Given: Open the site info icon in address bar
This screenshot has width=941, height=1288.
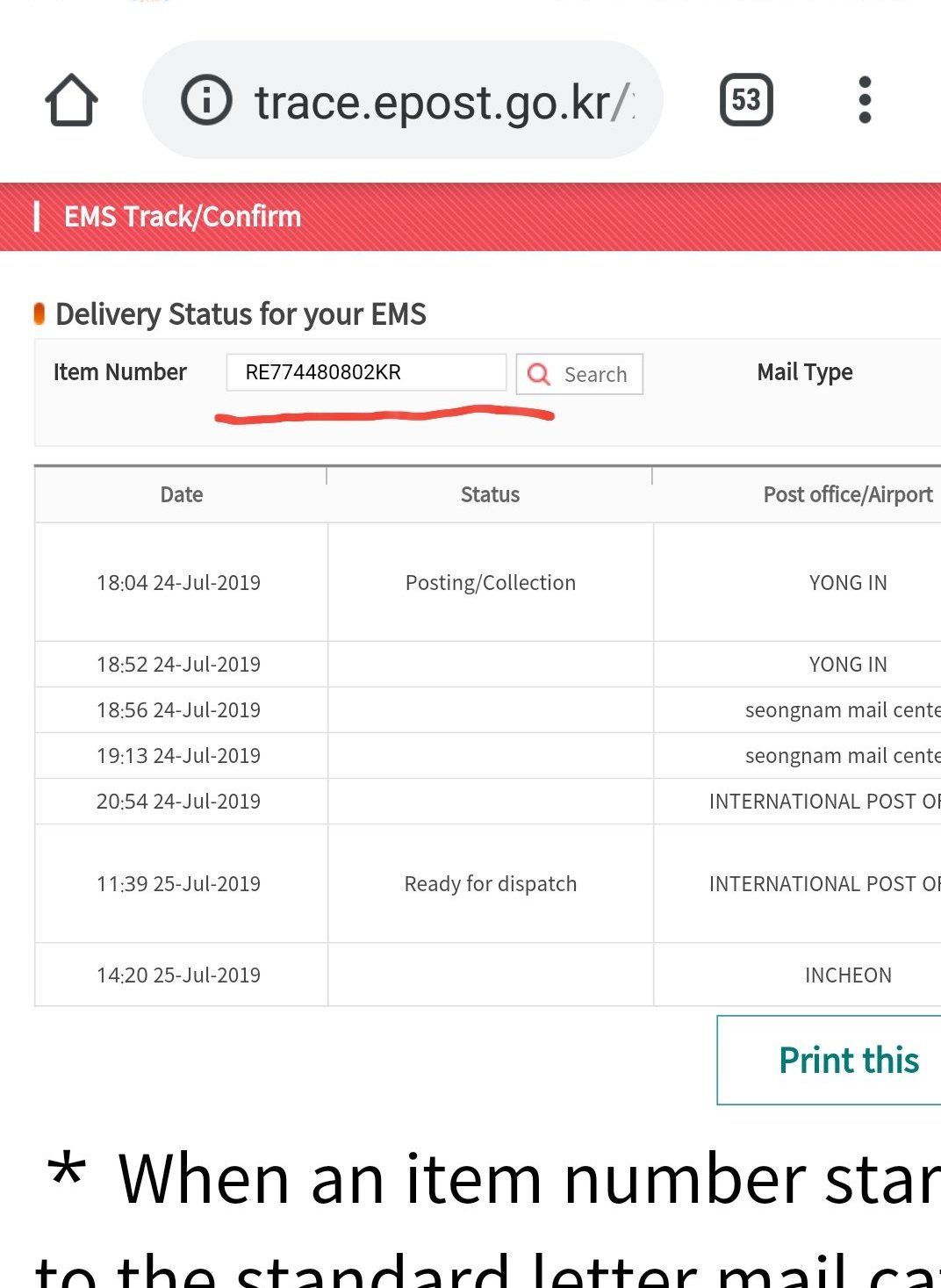Looking at the screenshot, I should (x=206, y=99).
